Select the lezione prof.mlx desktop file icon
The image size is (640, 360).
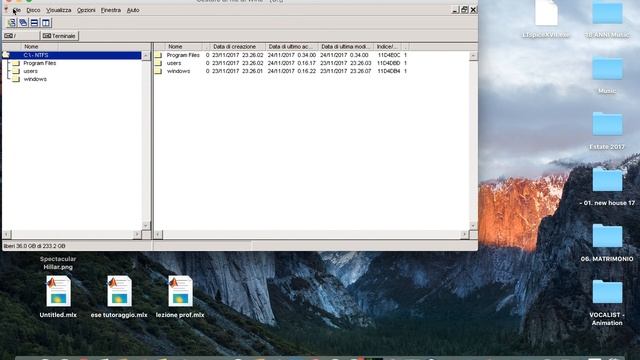point(180,291)
